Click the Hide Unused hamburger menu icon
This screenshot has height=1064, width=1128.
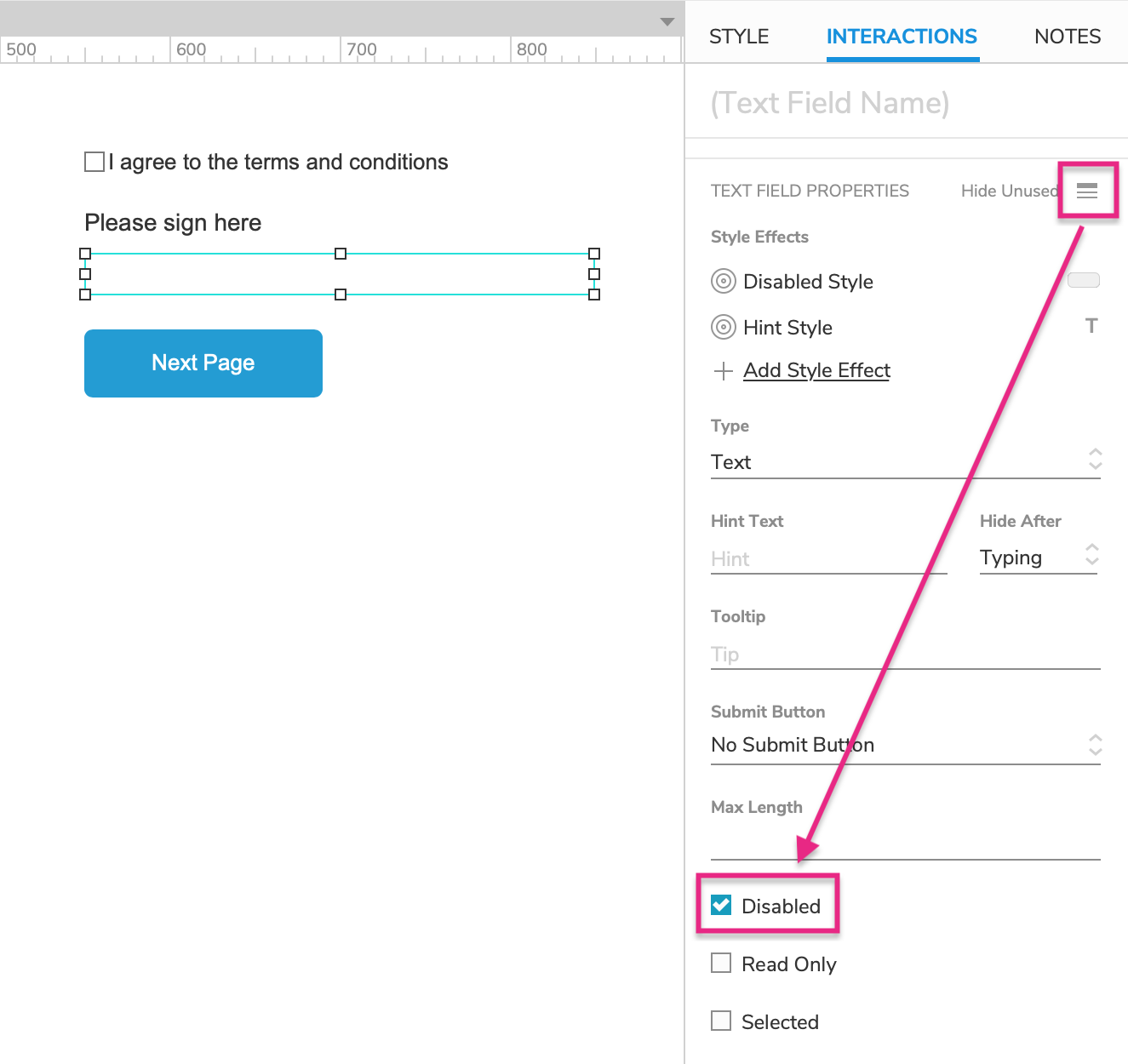click(1086, 191)
